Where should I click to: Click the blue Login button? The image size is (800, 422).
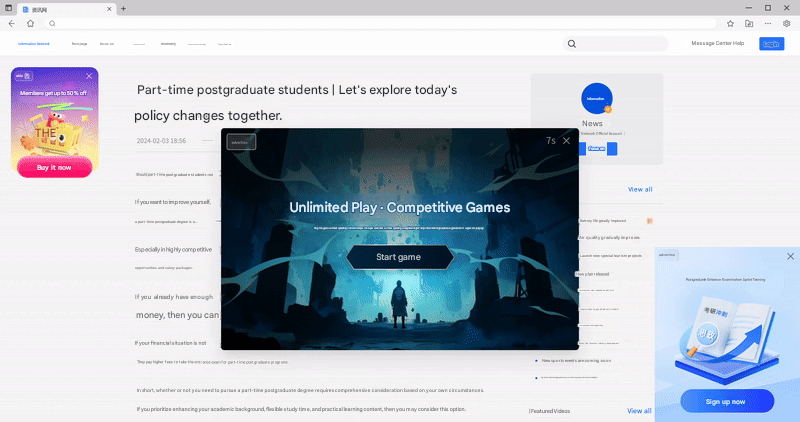click(771, 44)
